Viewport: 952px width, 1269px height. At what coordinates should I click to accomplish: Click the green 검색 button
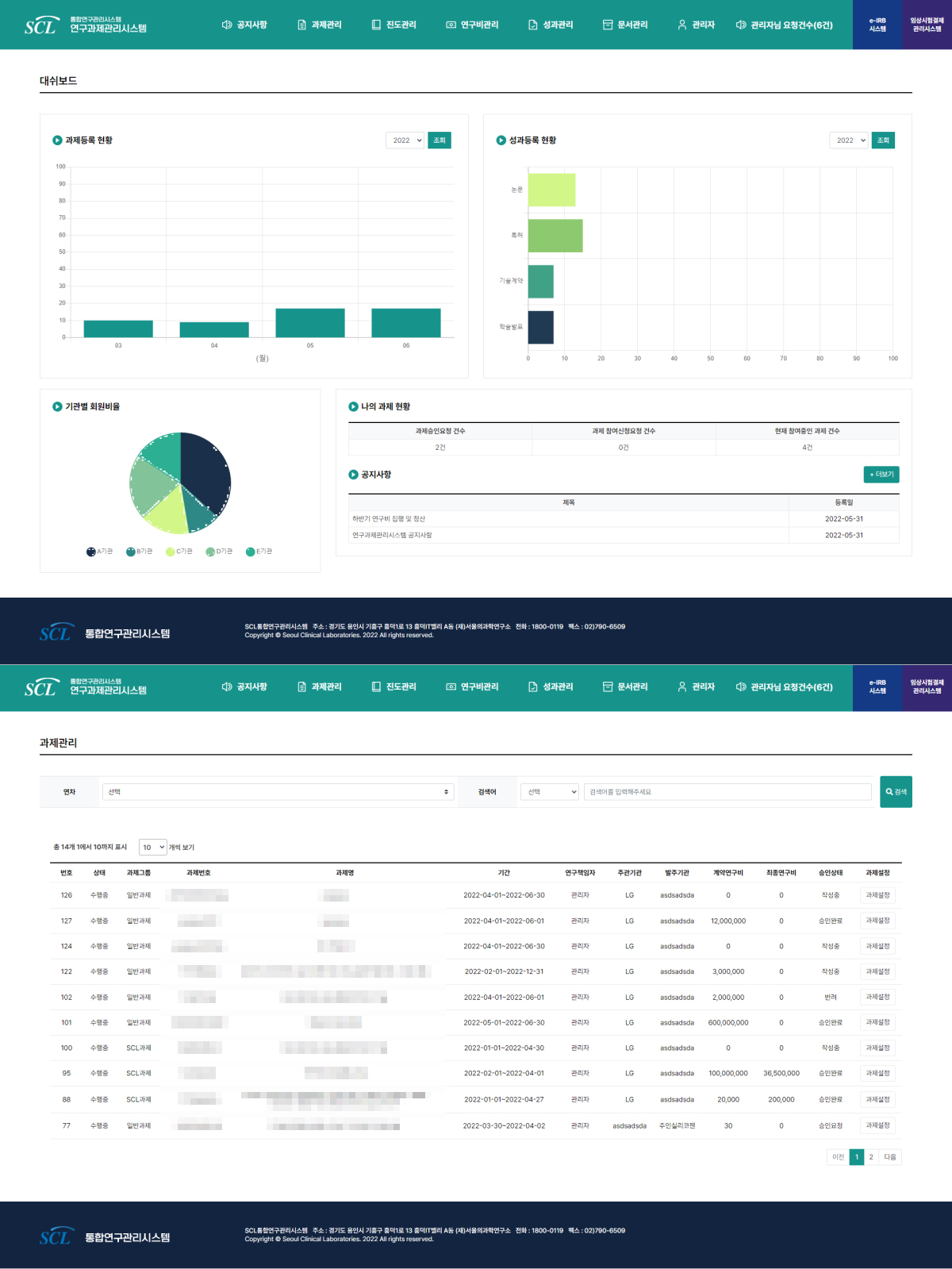tap(896, 791)
